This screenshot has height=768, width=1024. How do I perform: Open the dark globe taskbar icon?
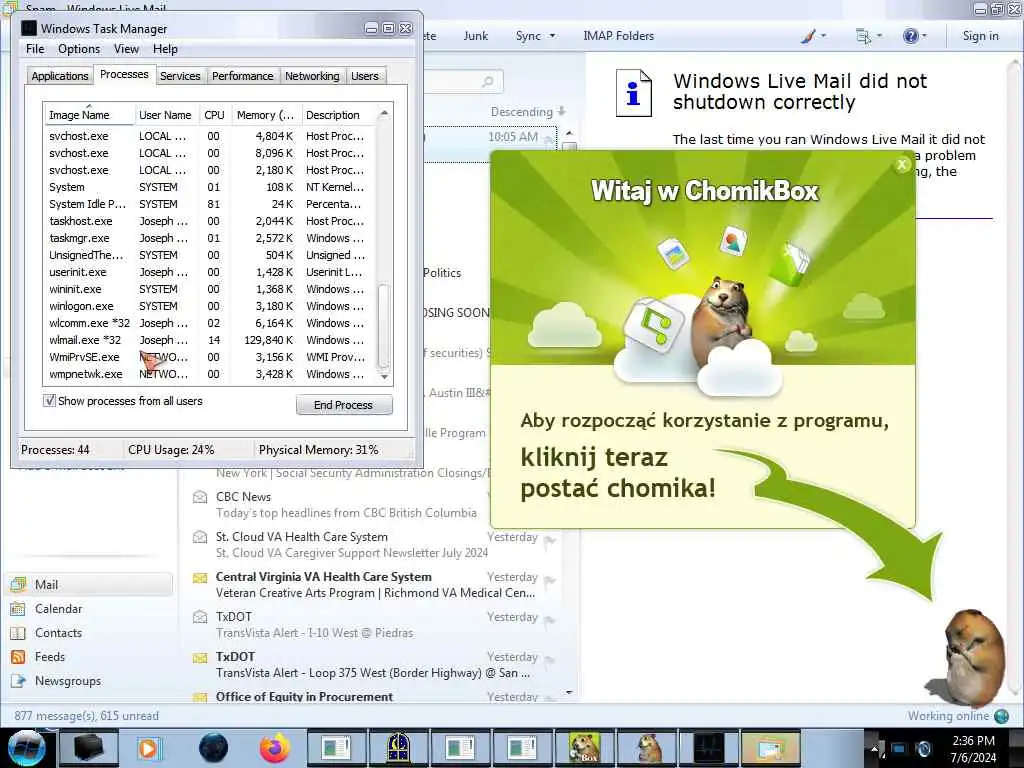tap(213, 748)
